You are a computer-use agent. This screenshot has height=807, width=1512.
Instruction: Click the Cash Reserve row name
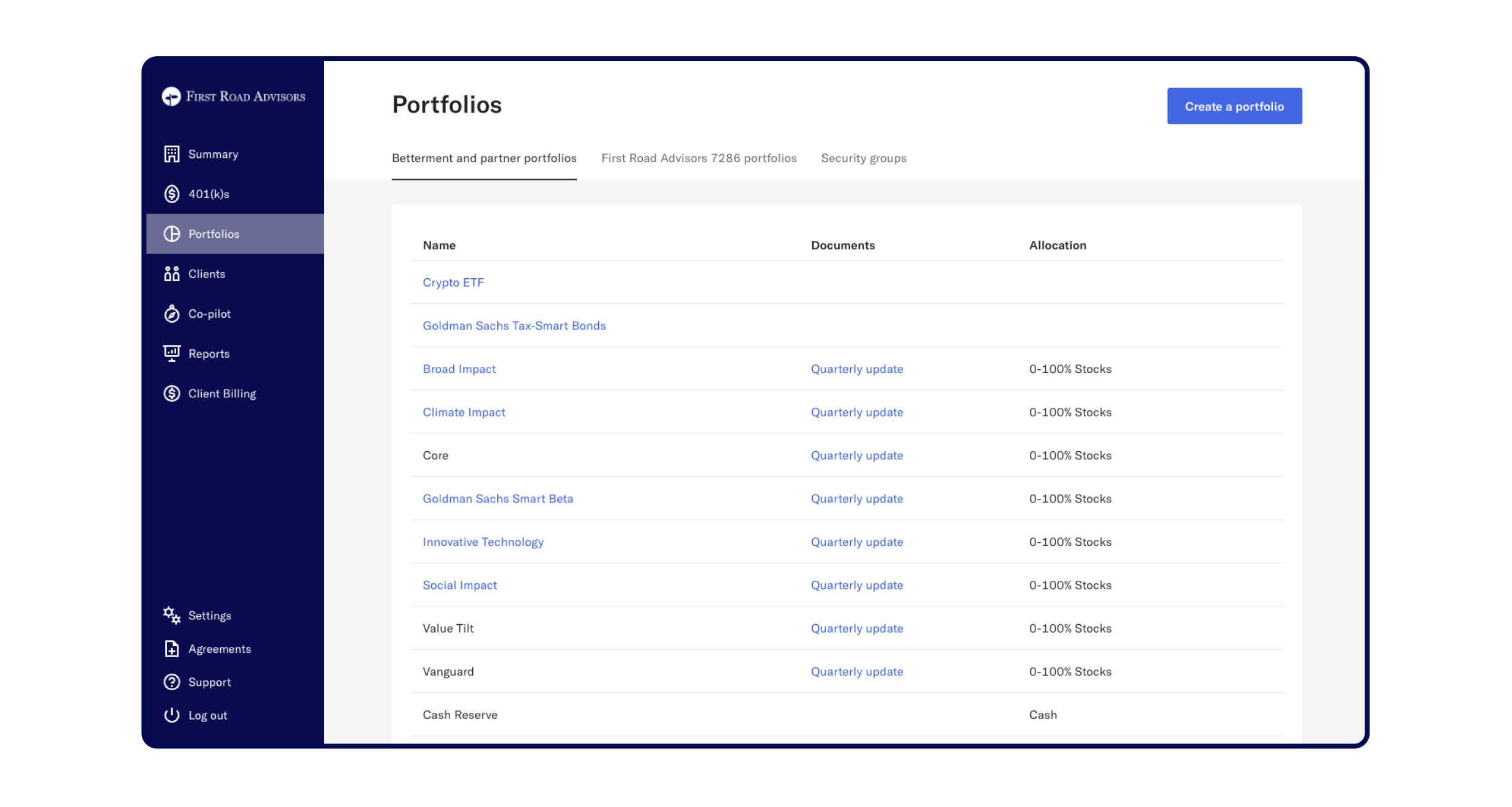tap(460, 715)
